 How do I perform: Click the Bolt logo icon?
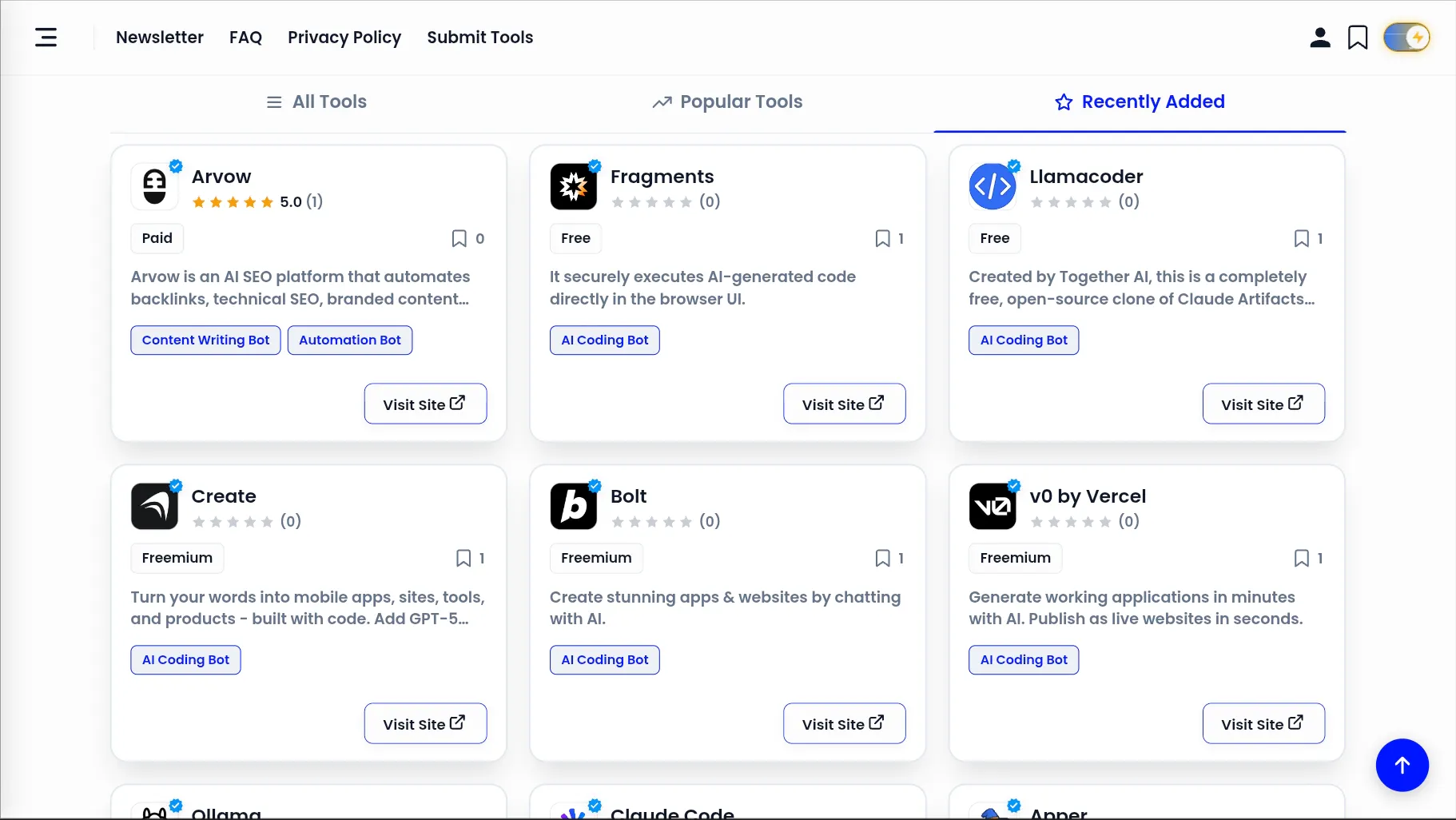pyautogui.click(x=574, y=506)
